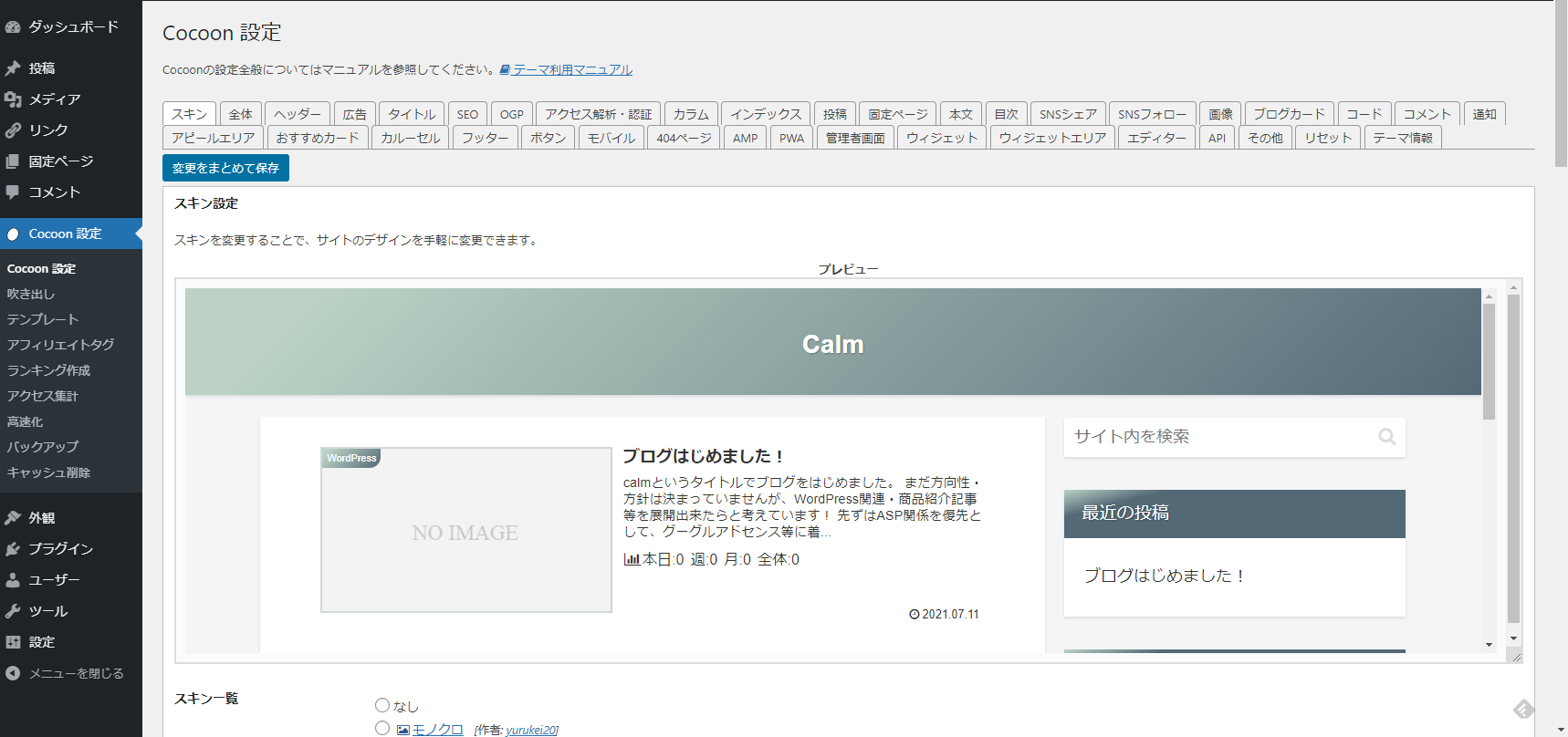1568x737 pixels.
Task: Open the ヘッダー settings tab
Action: tap(298, 114)
